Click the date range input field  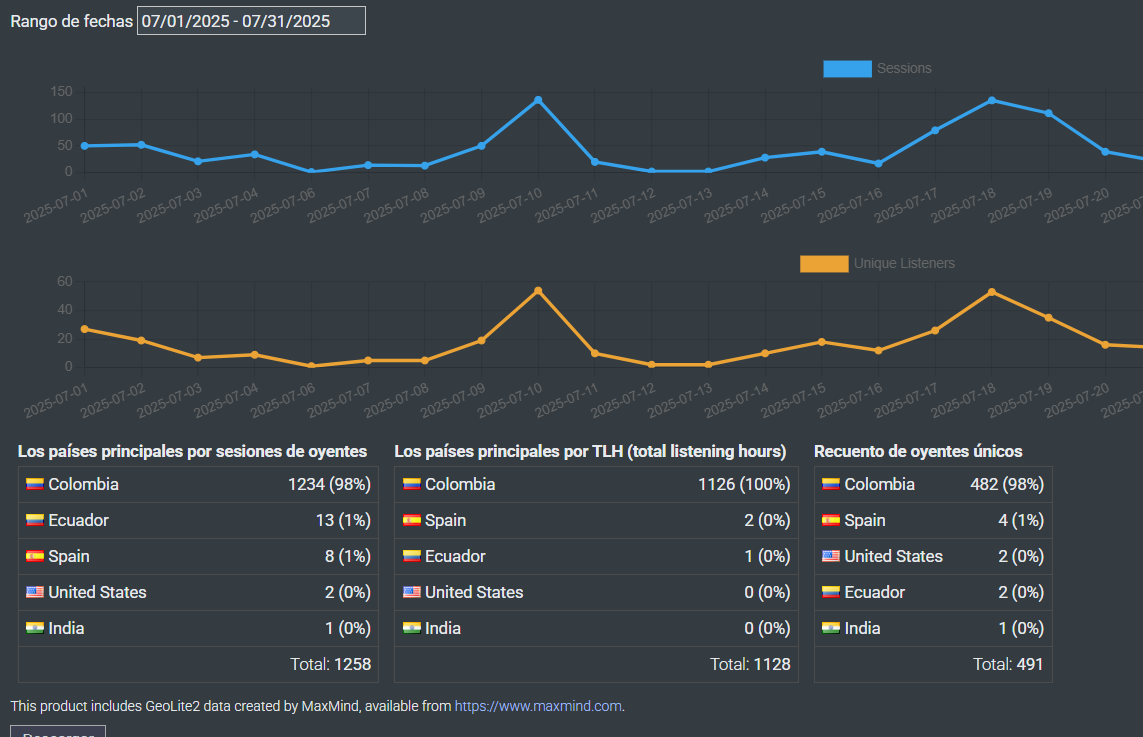251,20
